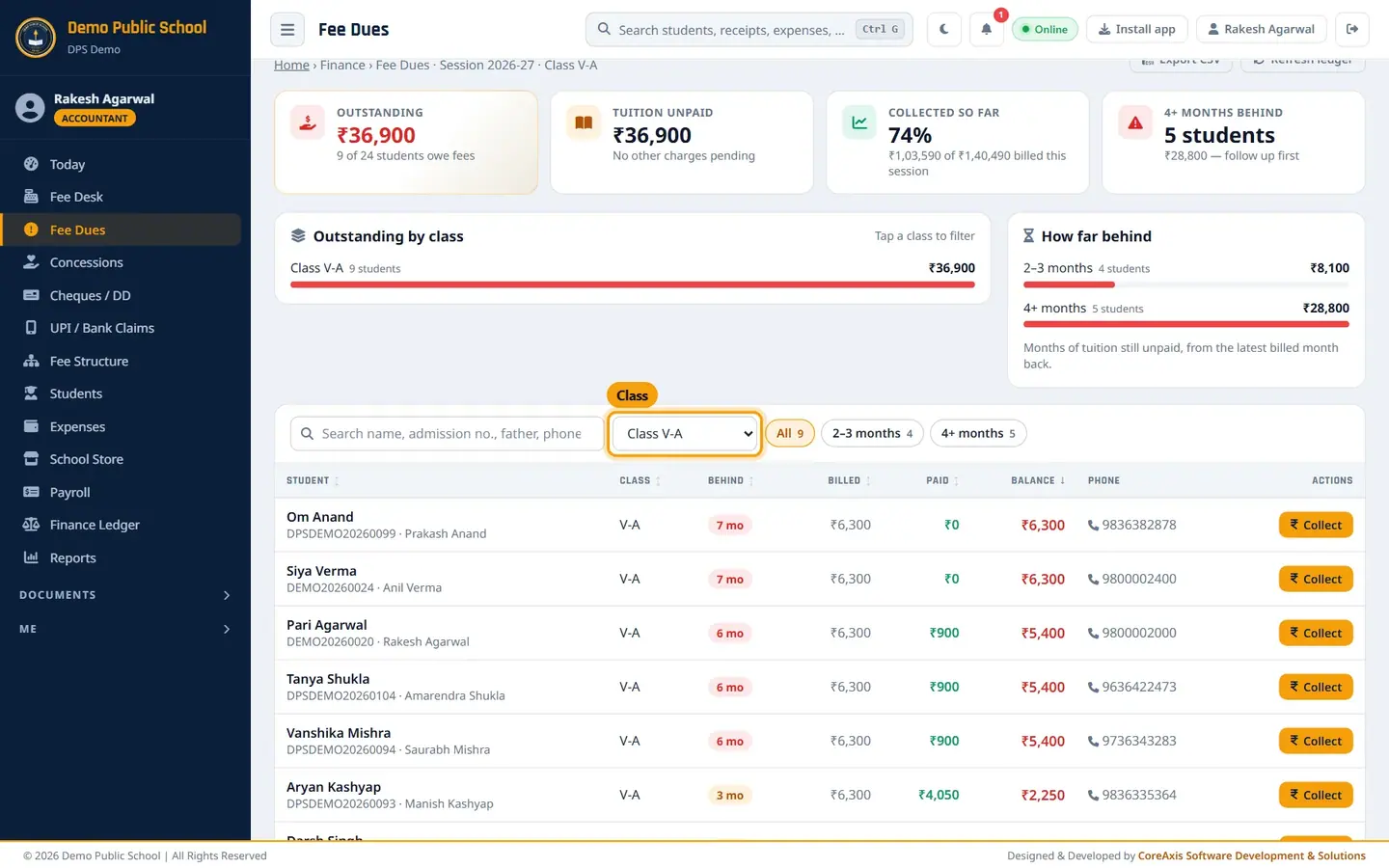Click the logout icon
The height and width of the screenshot is (868, 1389).
[x=1352, y=30]
